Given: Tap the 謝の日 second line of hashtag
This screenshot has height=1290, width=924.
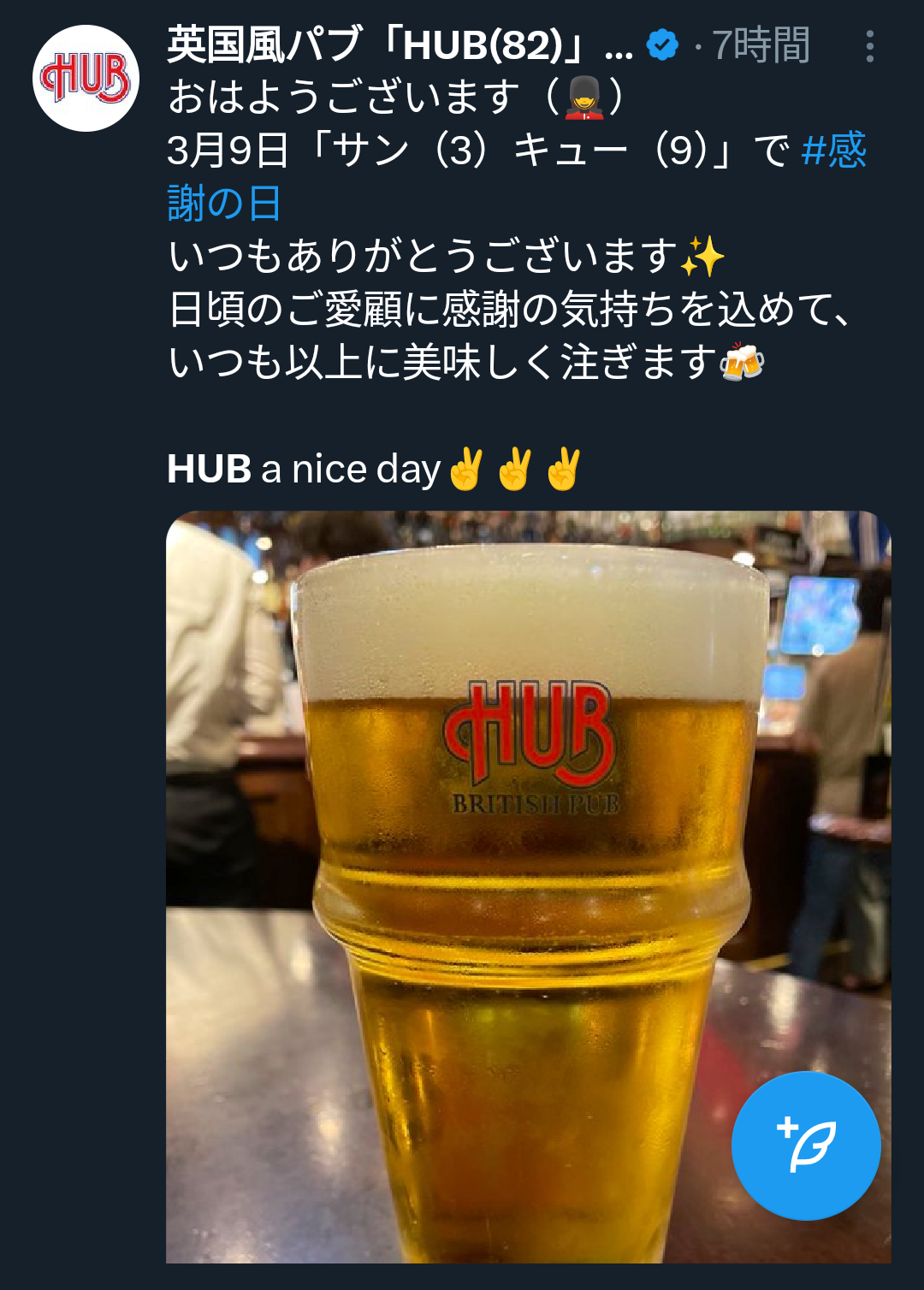Looking at the screenshot, I should click(224, 204).
